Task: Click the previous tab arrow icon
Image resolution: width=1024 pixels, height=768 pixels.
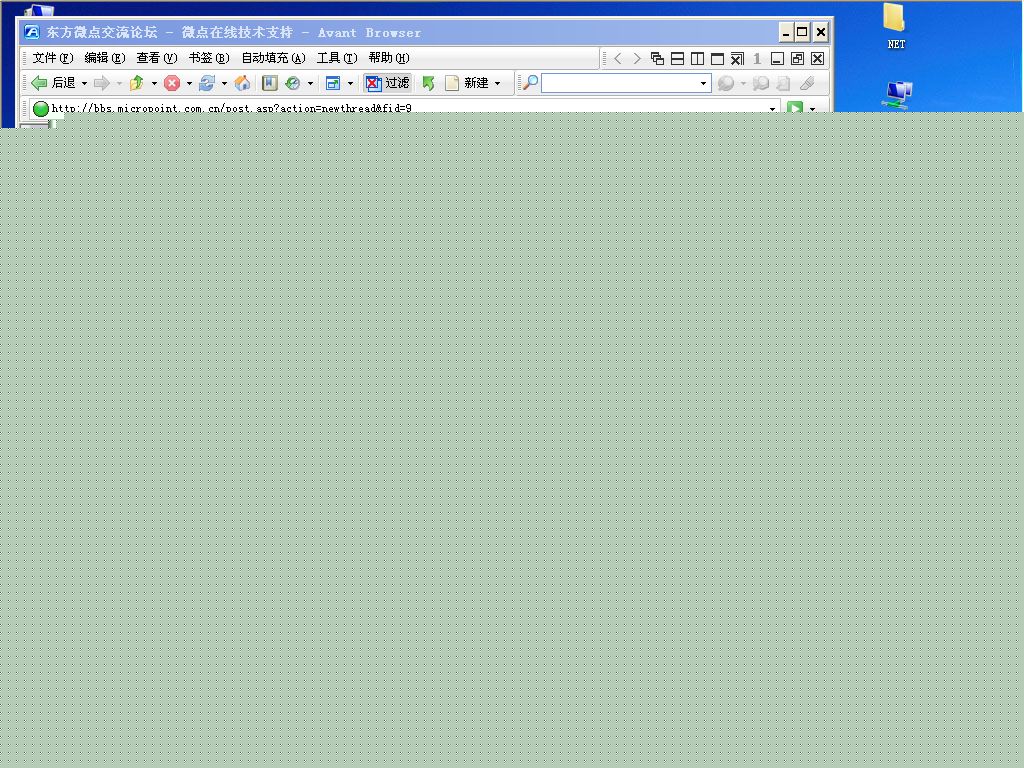Action: point(617,59)
